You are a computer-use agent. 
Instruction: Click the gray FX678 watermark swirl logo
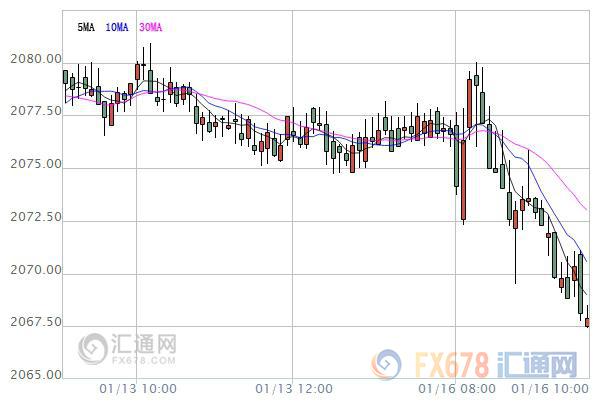(x=93, y=349)
